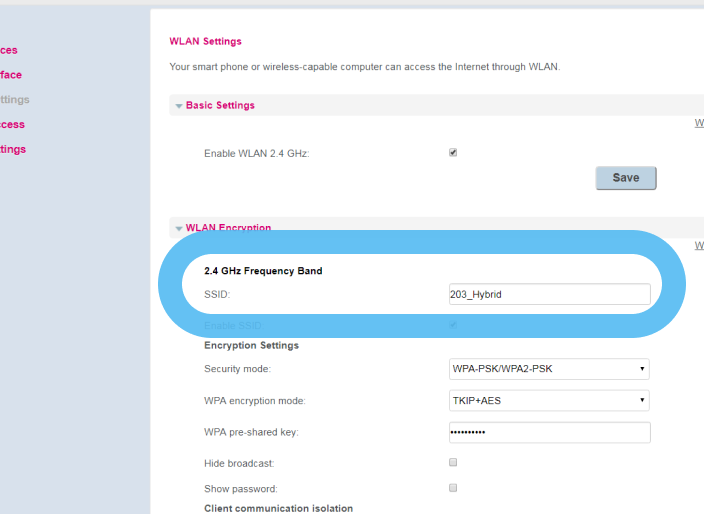Open the sidebar item ending in "ces"
This screenshot has width=704, height=514.
coord(8,50)
